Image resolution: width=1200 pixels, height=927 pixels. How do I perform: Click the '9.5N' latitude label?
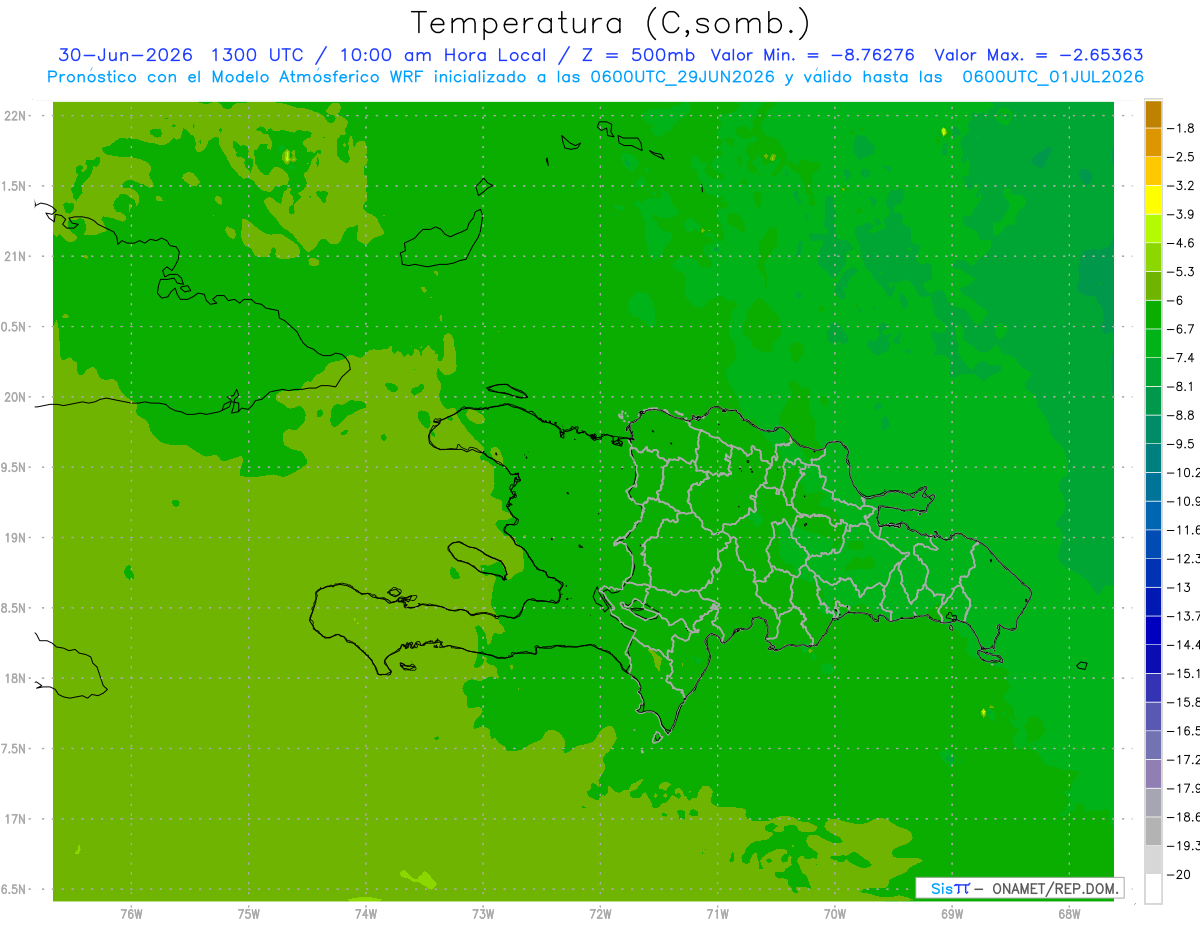pos(14,467)
